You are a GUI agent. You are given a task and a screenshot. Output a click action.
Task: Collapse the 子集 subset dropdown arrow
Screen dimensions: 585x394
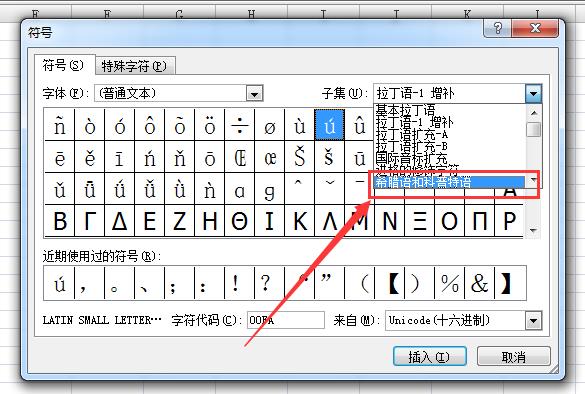point(533,93)
